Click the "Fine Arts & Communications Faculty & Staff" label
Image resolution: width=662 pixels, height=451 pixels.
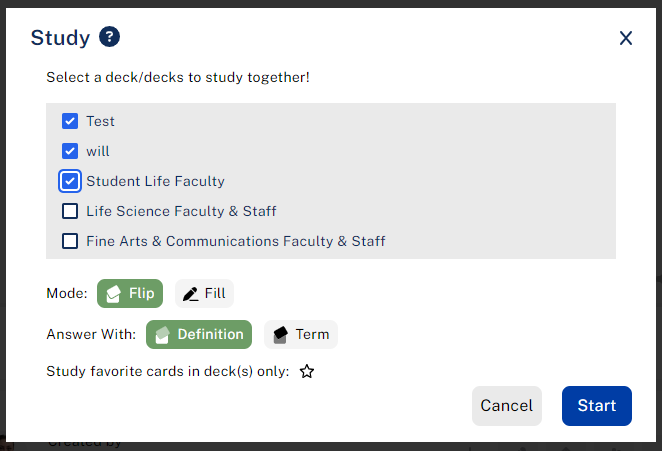[x=236, y=241]
